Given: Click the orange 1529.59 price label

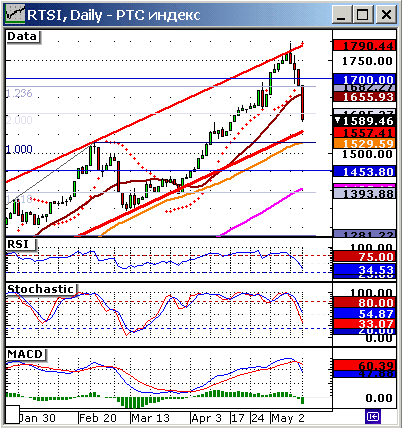Looking at the screenshot, I should [x=365, y=143].
